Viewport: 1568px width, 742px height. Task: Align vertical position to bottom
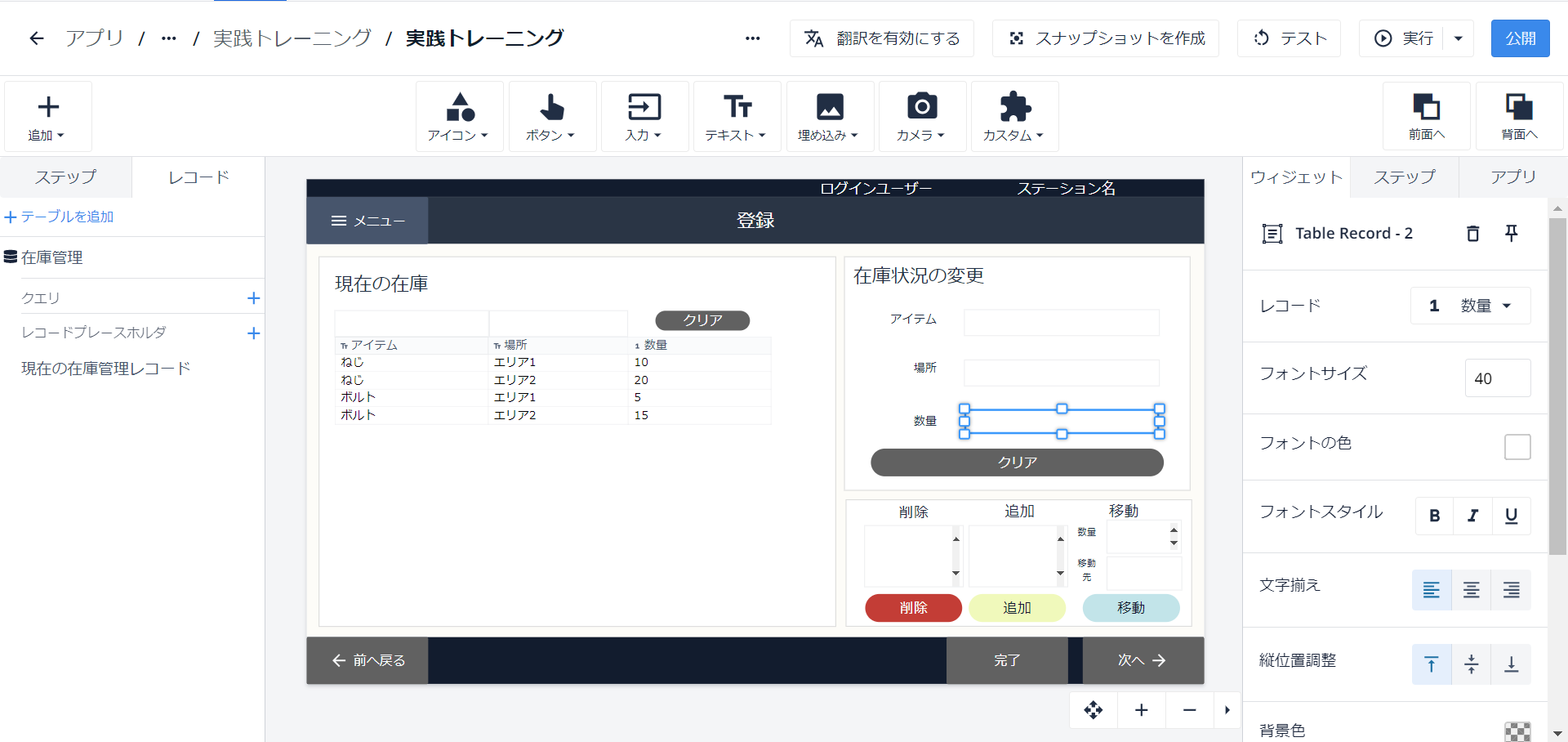click(1512, 664)
